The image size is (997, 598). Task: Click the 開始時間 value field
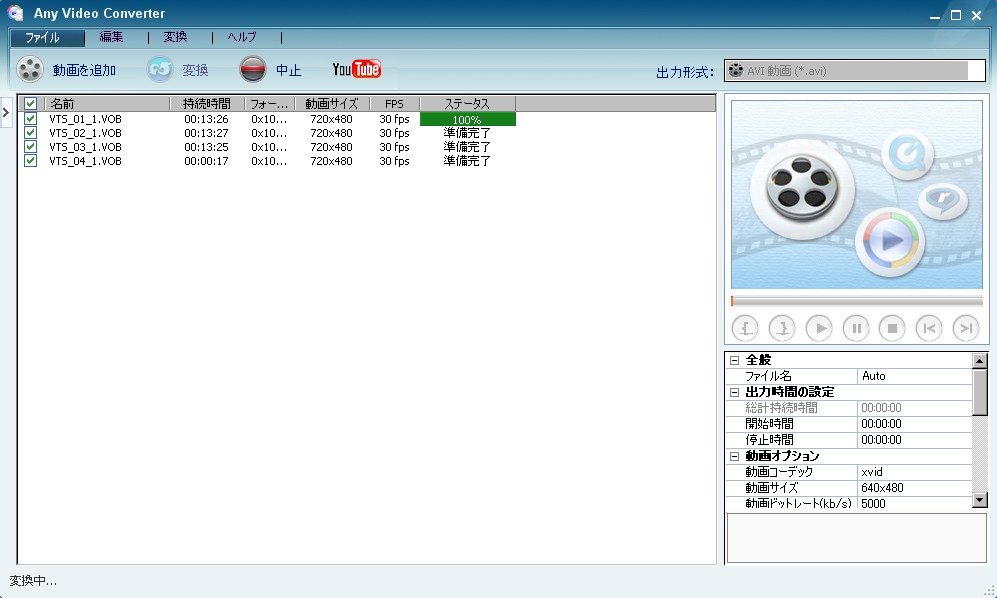914,424
